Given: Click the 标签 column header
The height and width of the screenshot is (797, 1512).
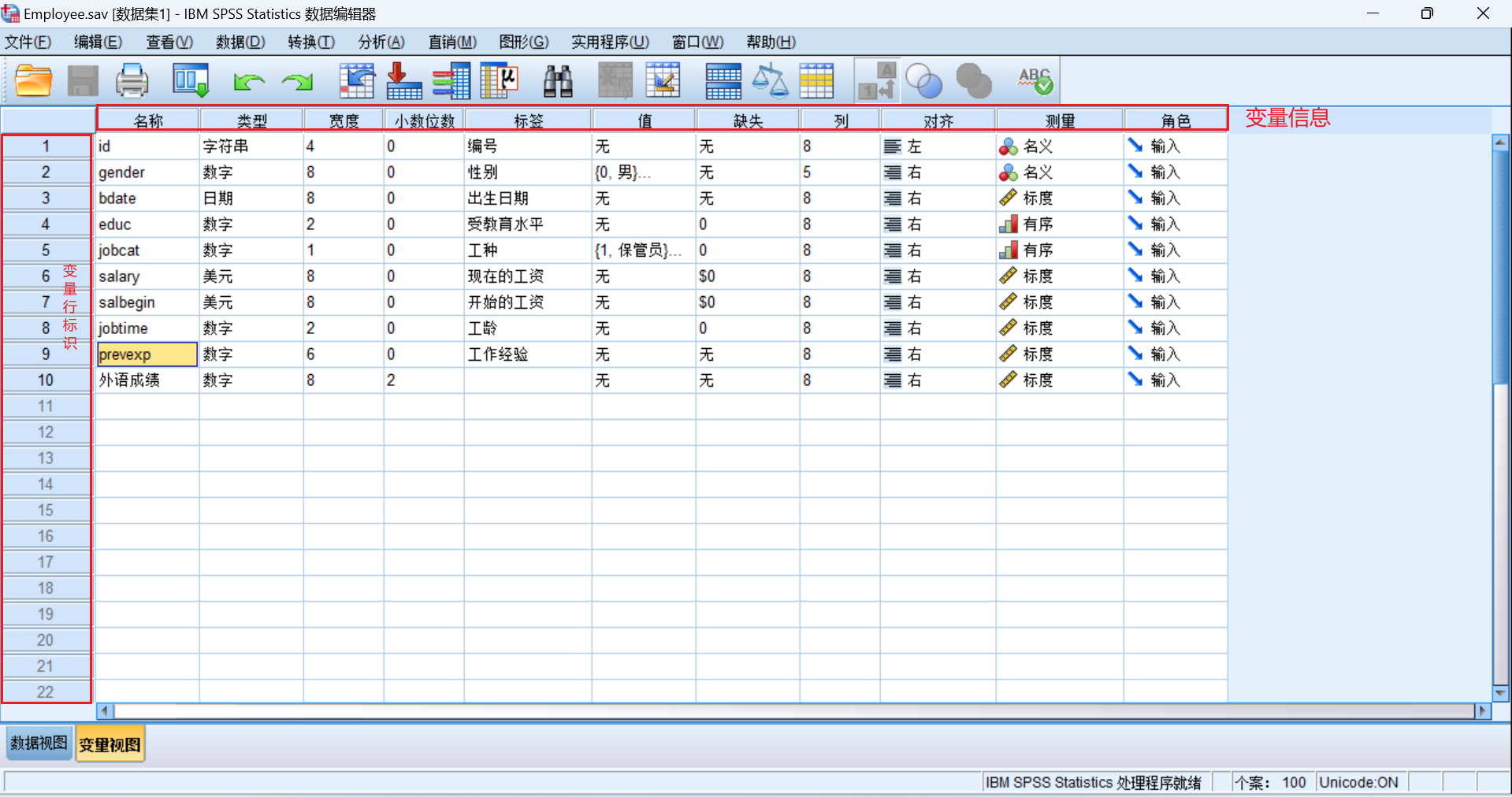Looking at the screenshot, I should (528, 120).
